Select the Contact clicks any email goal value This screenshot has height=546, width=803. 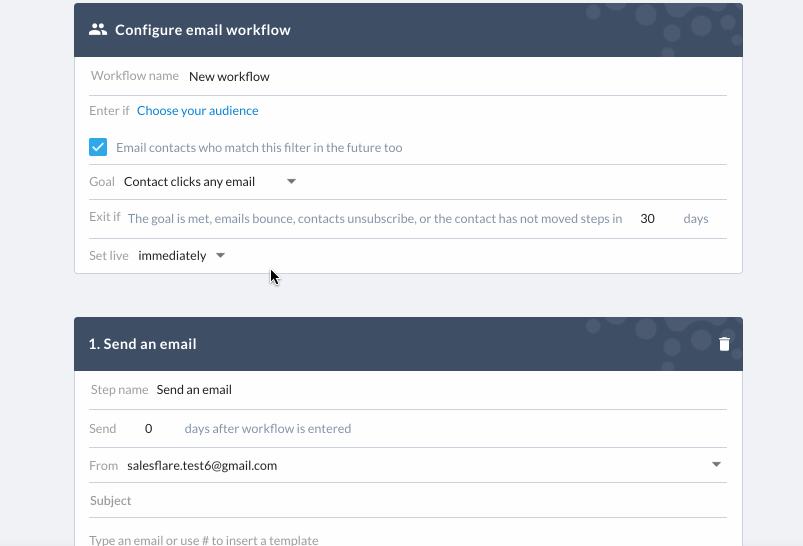point(189,182)
